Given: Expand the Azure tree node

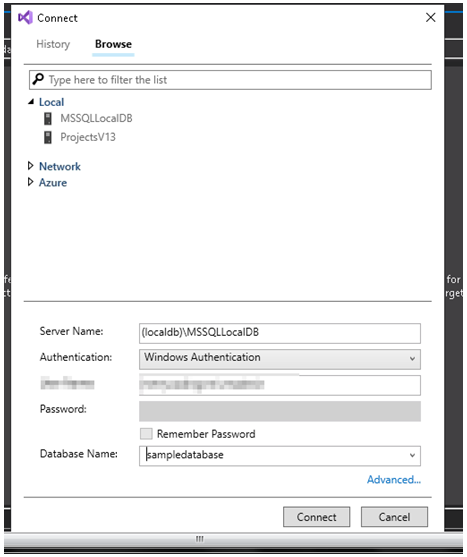Looking at the screenshot, I should pos(31,182).
